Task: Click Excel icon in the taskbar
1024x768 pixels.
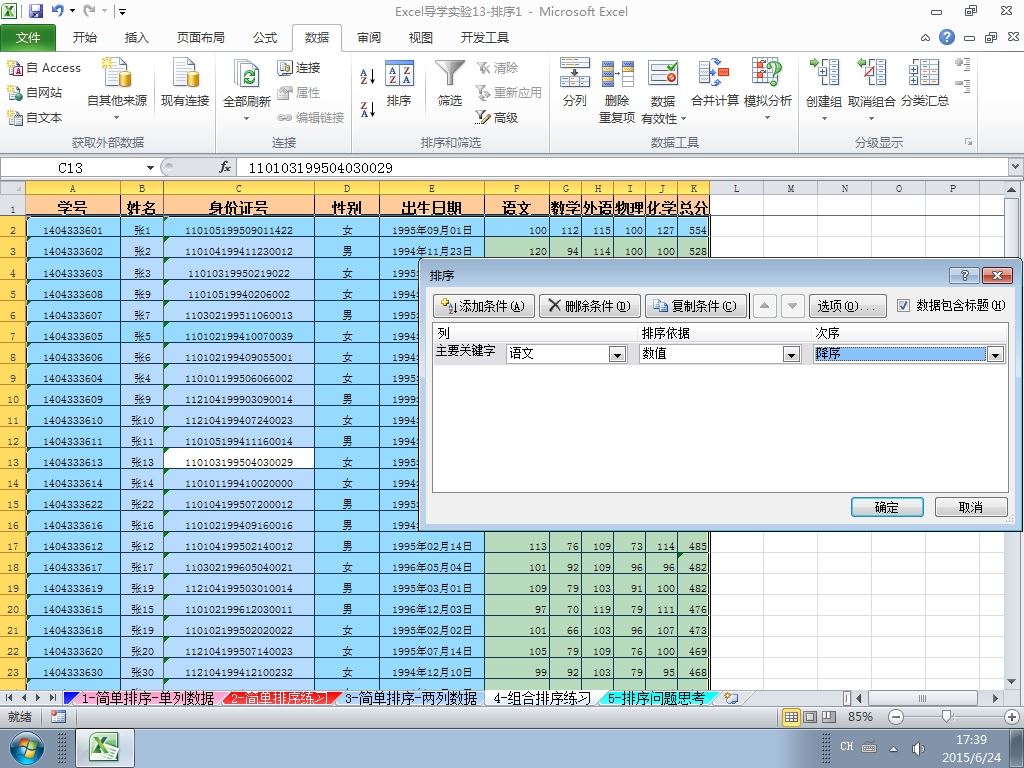Action: 106,748
